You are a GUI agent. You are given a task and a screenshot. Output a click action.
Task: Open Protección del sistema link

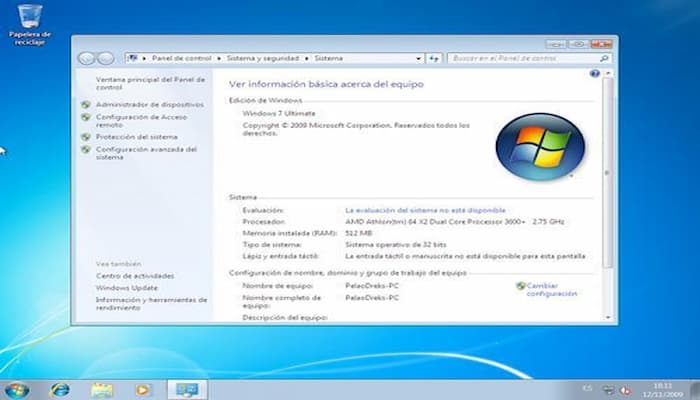coord(137,137)
